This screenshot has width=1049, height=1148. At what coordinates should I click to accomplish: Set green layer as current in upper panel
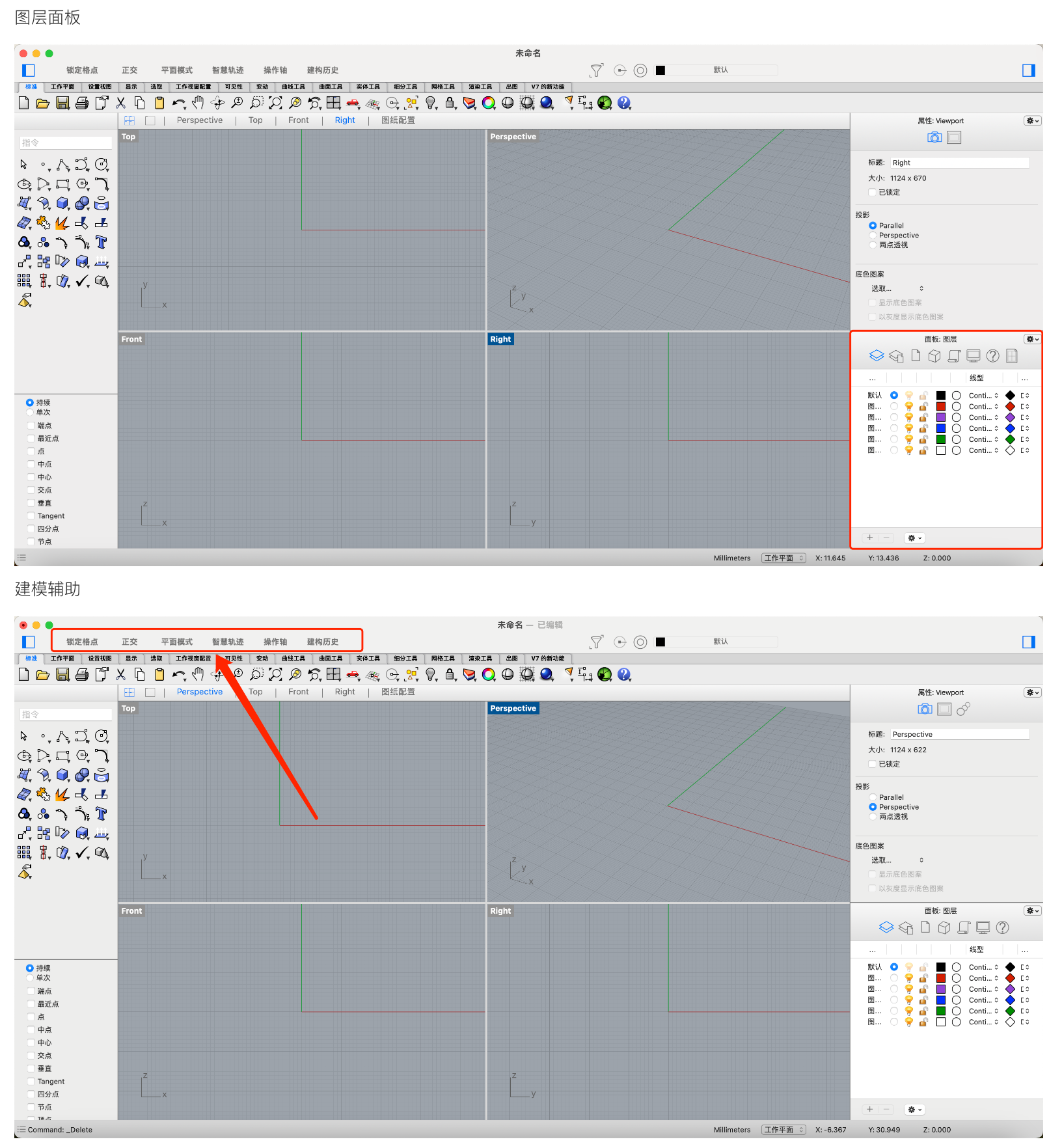coord(894,439)
